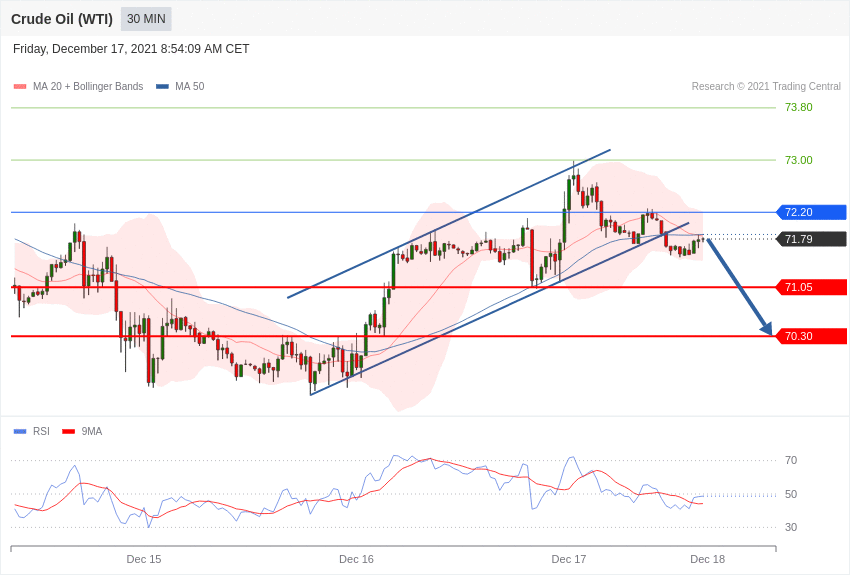Click the blue downward forecast arrowhead
This screenshot has width=850, height=576.
766,328
